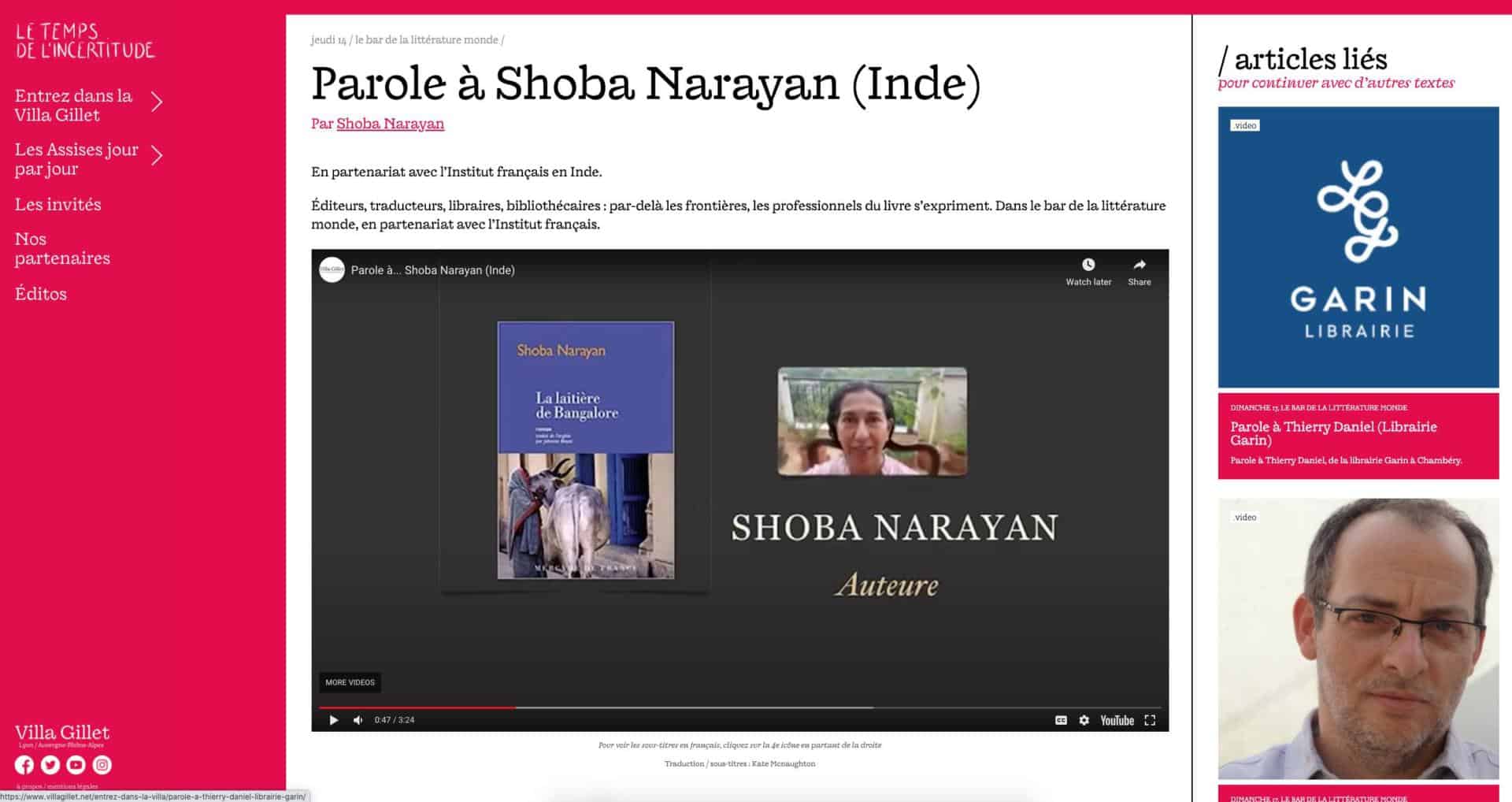Go to "Nos partenaires" page
This screenshot has width=1512, height=802.
click(x=62, y=249)
